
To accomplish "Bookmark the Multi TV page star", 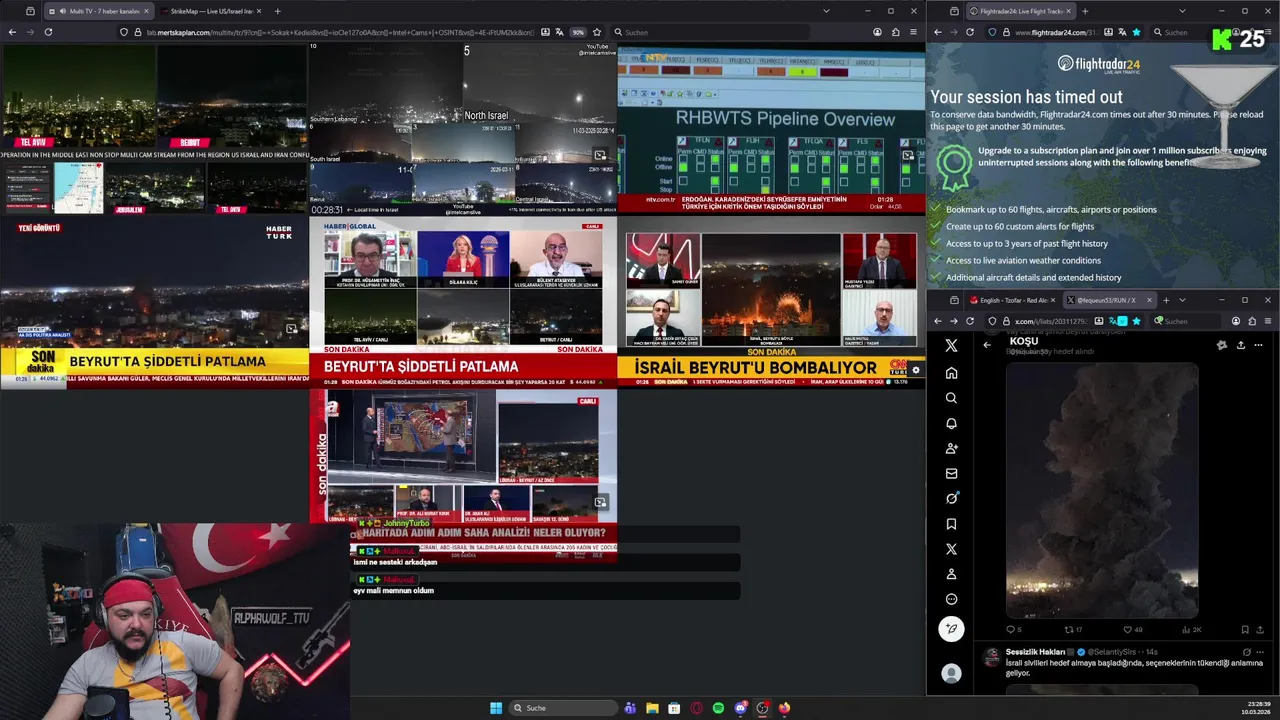I will (597, 32).
